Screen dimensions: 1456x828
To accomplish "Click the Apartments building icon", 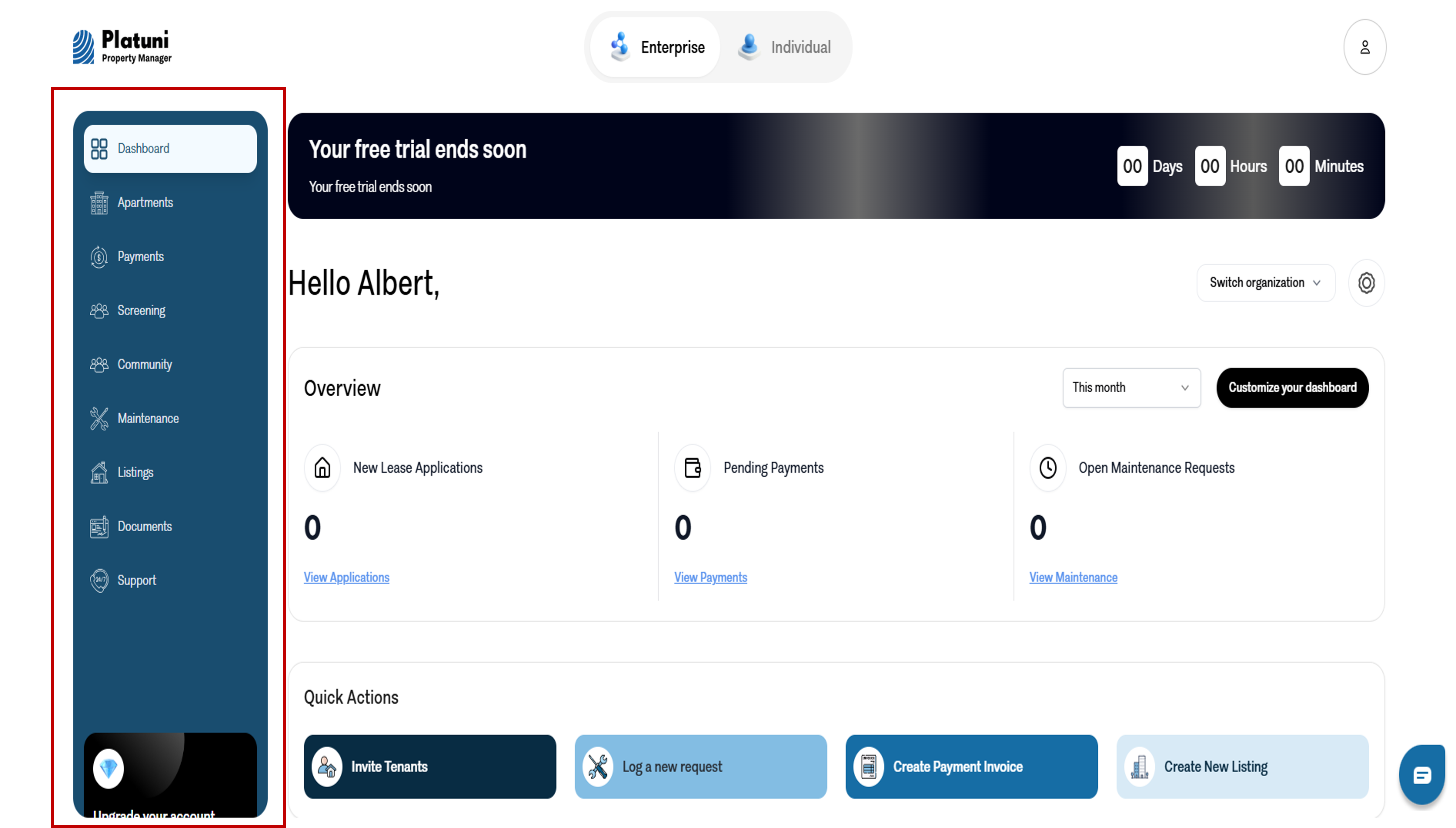I will point(99,203).
